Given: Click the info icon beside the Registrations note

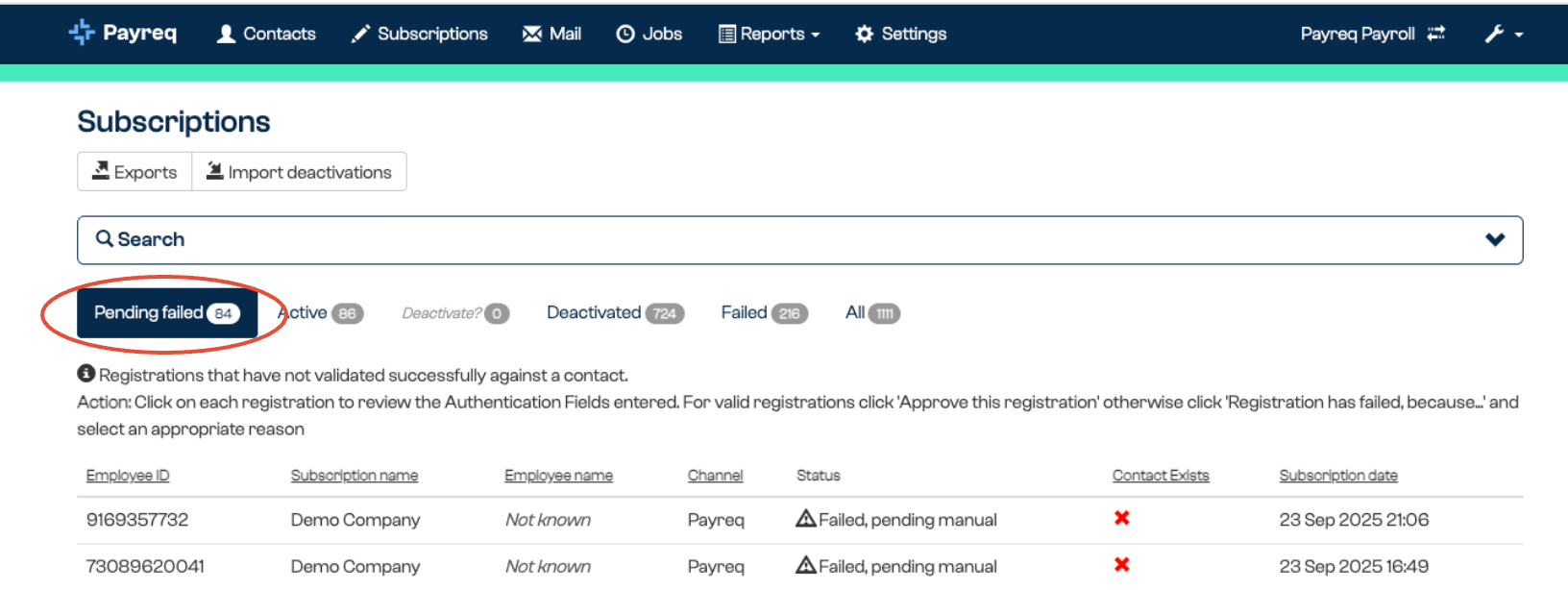Looking at the screenshot, I should 86,374.
